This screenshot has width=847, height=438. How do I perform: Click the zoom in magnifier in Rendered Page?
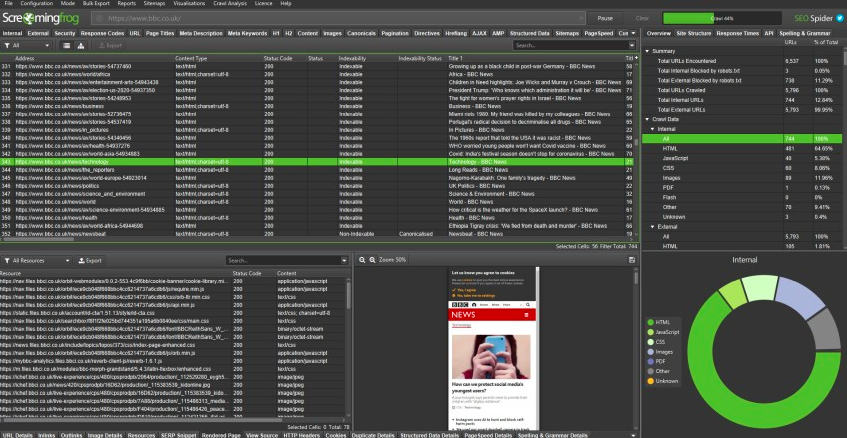(372, 260)
